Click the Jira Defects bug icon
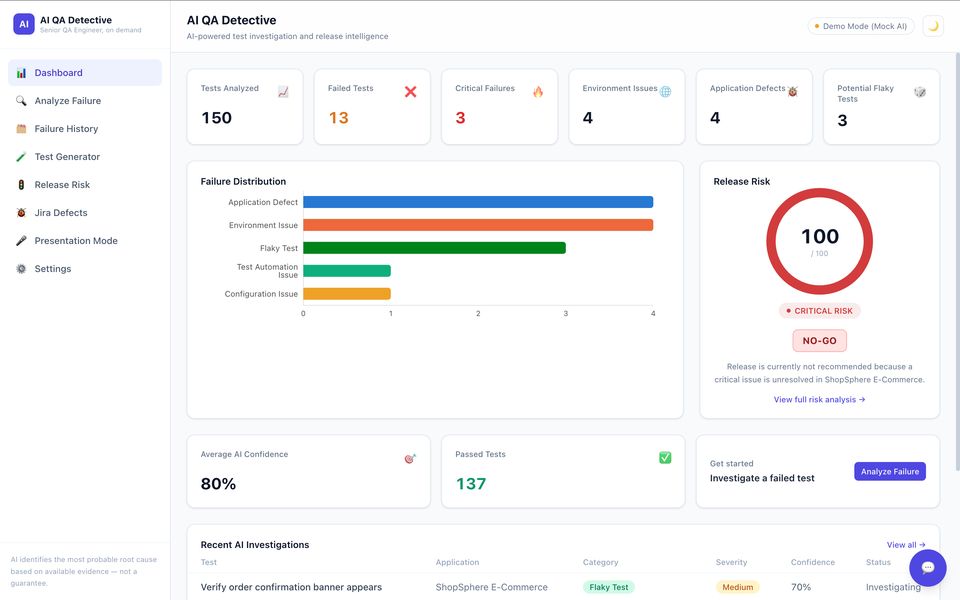Viewport: 960px width, 600px height. [x=21, y=212]
